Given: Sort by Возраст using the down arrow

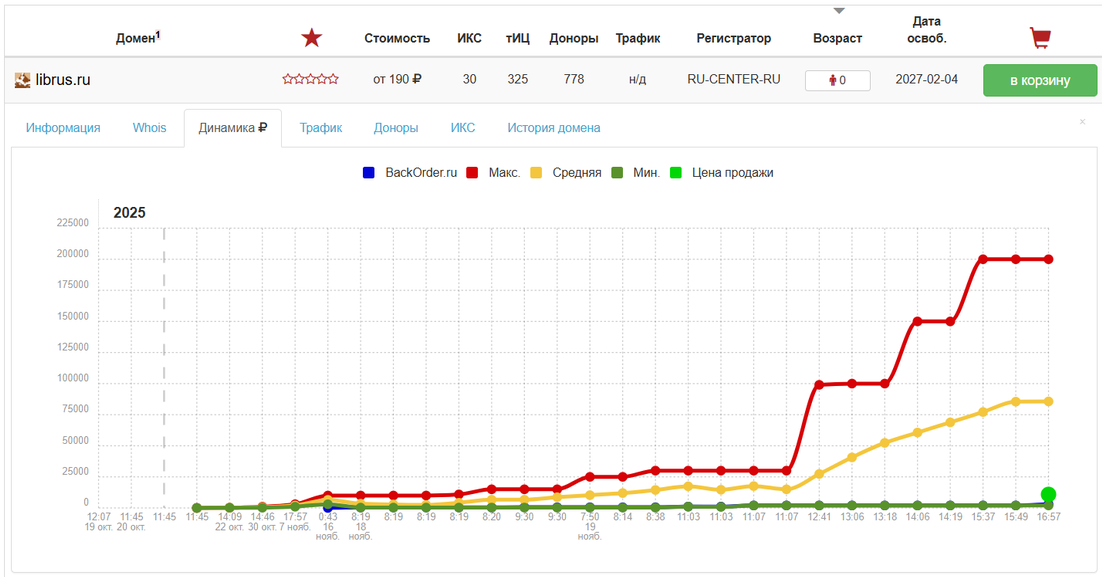Looking at the screenshot, I should click(x=838, y=11).
